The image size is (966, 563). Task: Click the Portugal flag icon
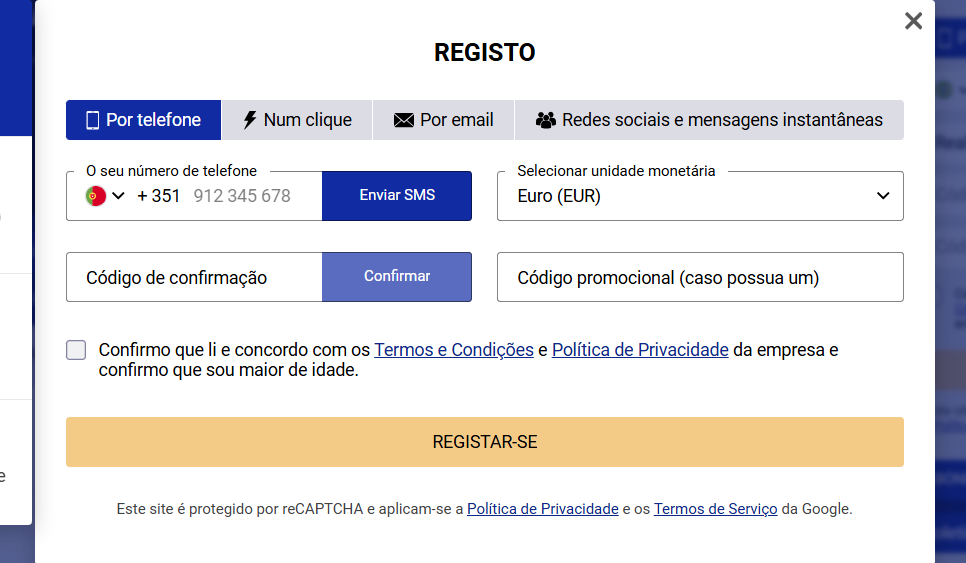pyautogui.click(x=96, y=196)
